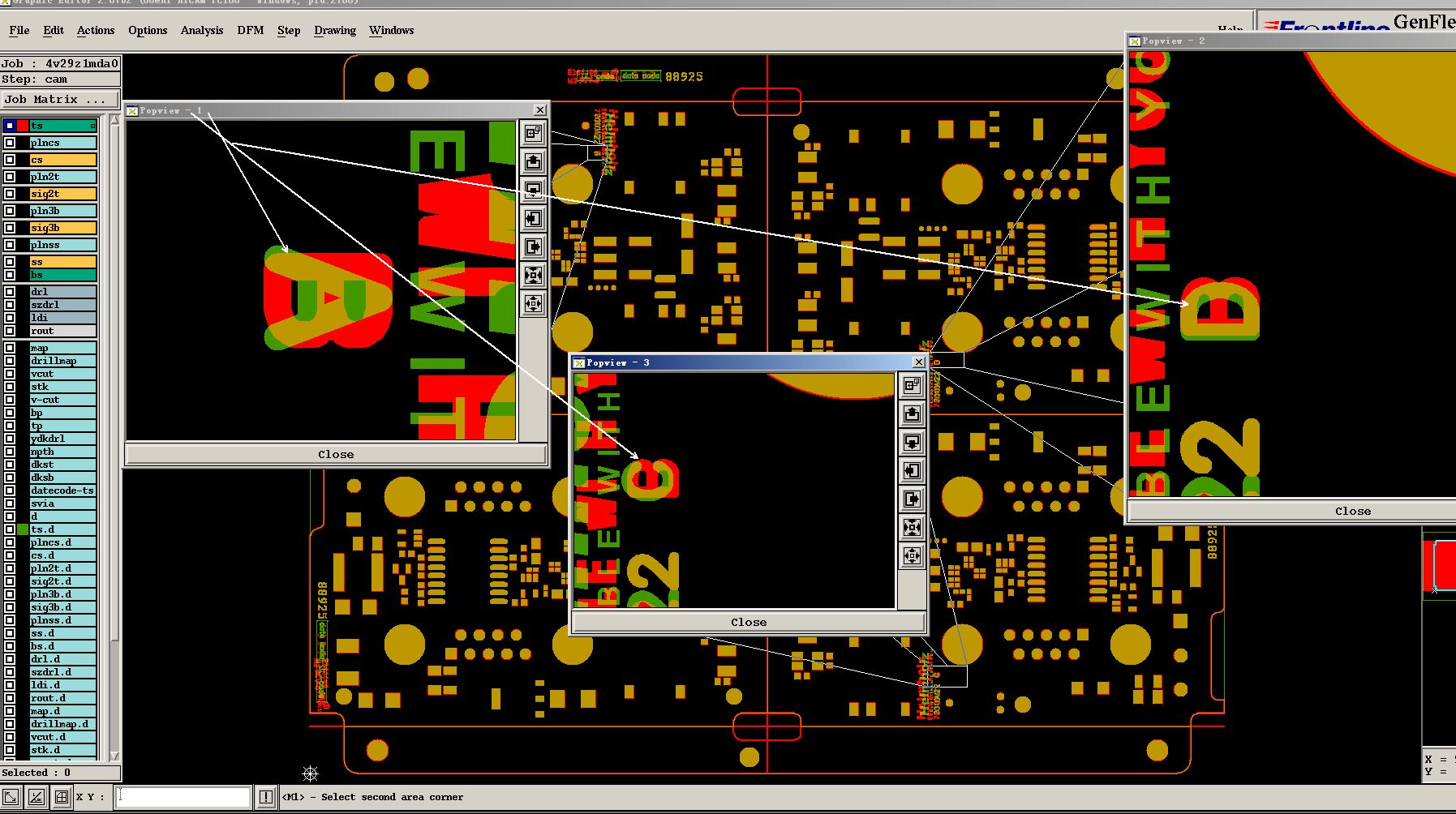Click the exclamation mark icon button
The height and width of the screenshot is (814, 1456).
266,798
